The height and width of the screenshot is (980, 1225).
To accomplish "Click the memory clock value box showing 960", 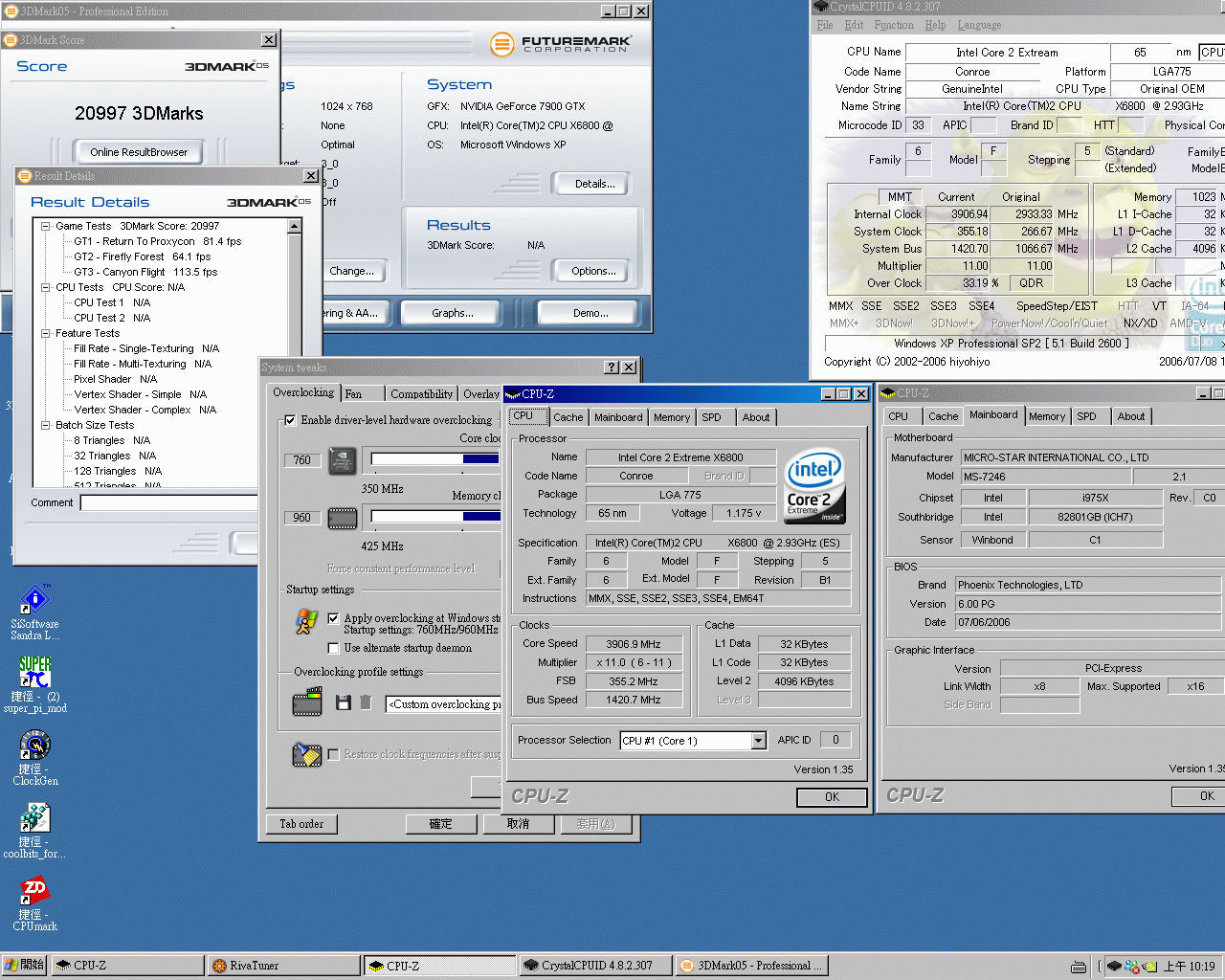I will (301, 518).
